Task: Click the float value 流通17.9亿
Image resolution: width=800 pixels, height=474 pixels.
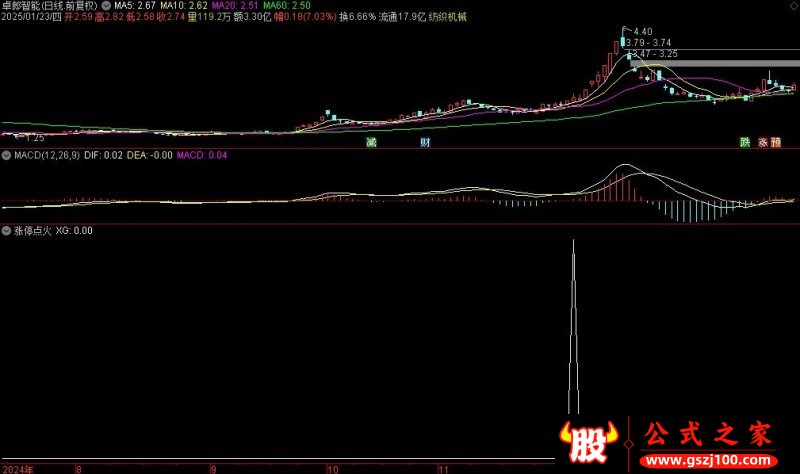Action: pyautogui.click(x=402, y=17)
